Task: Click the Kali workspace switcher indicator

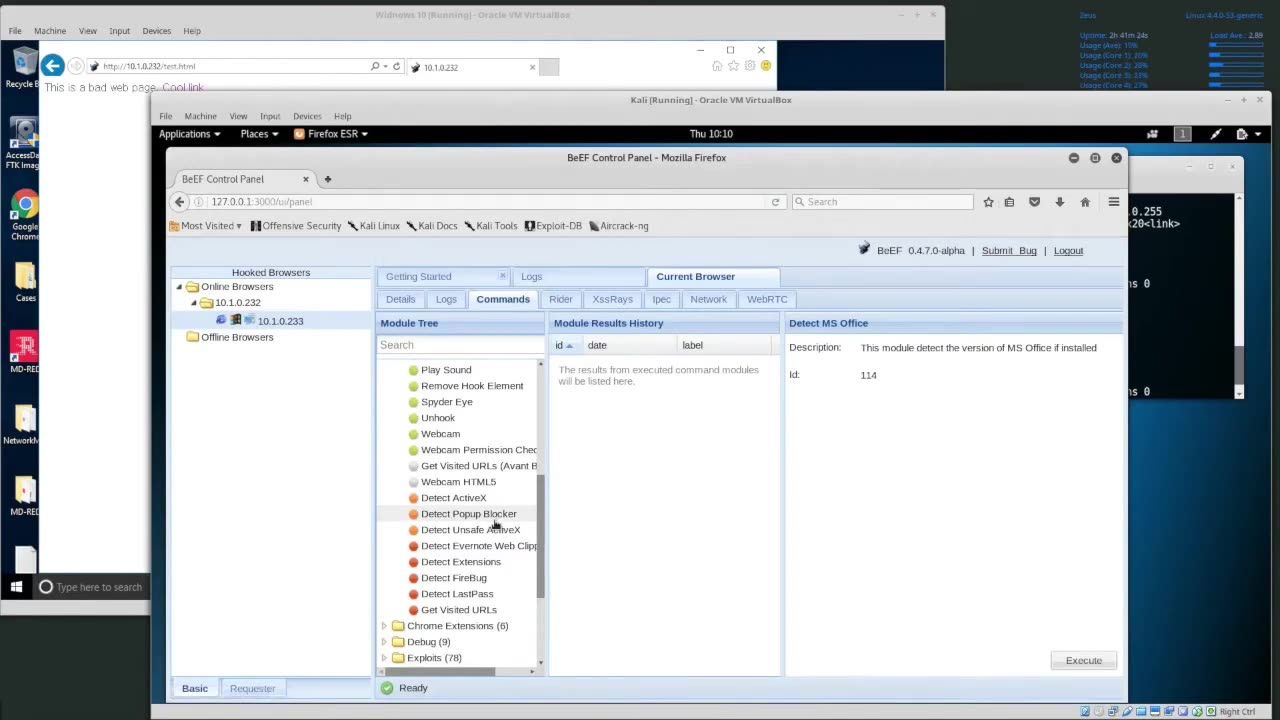Action: 1182,134
